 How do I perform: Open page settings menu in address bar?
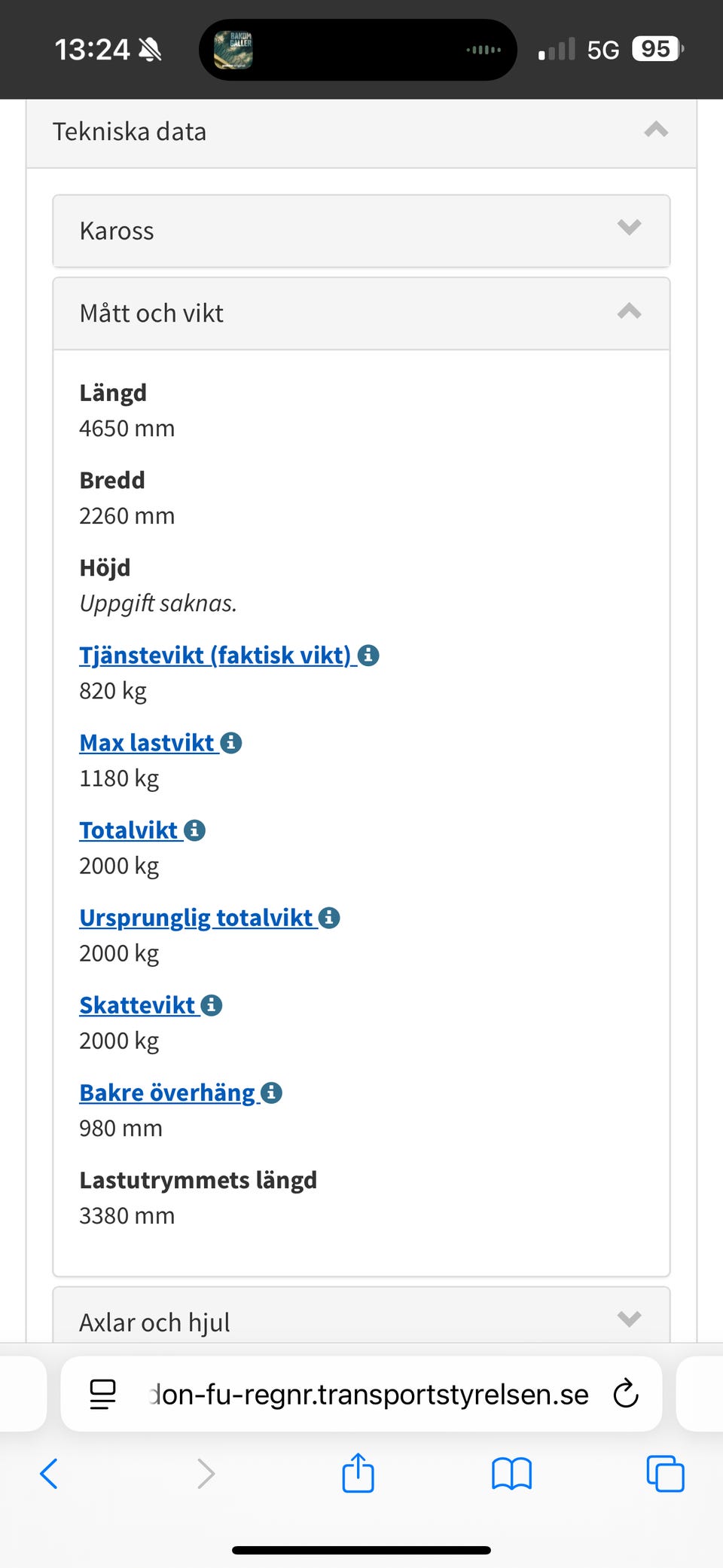(103, 1394)
